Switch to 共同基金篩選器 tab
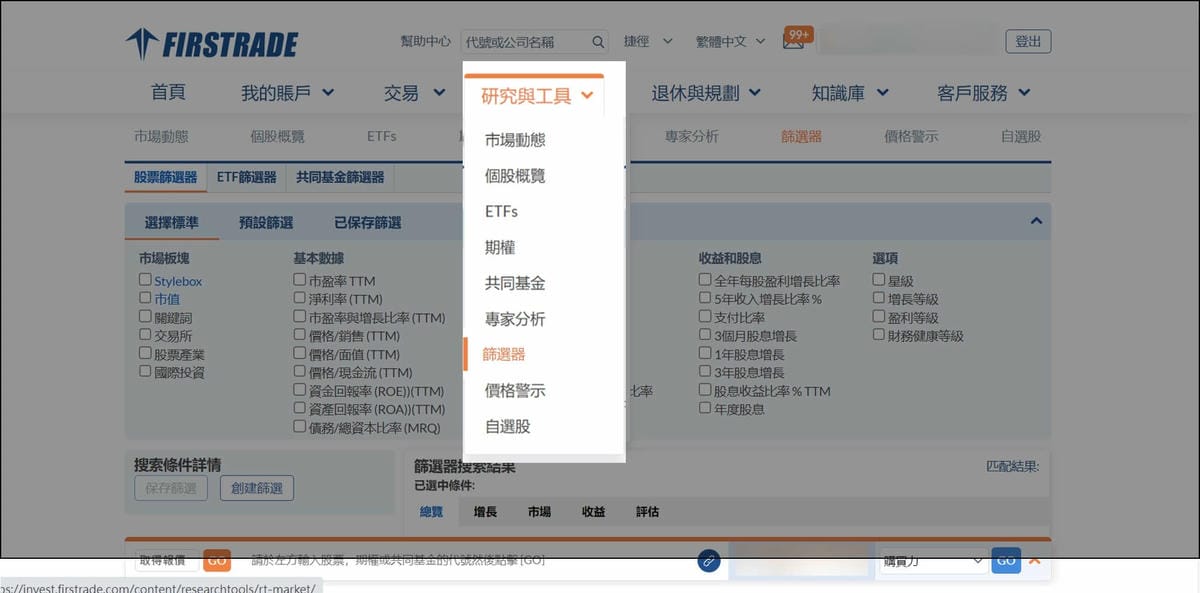This screenshot has height=593, width=1200. (340, 177)
